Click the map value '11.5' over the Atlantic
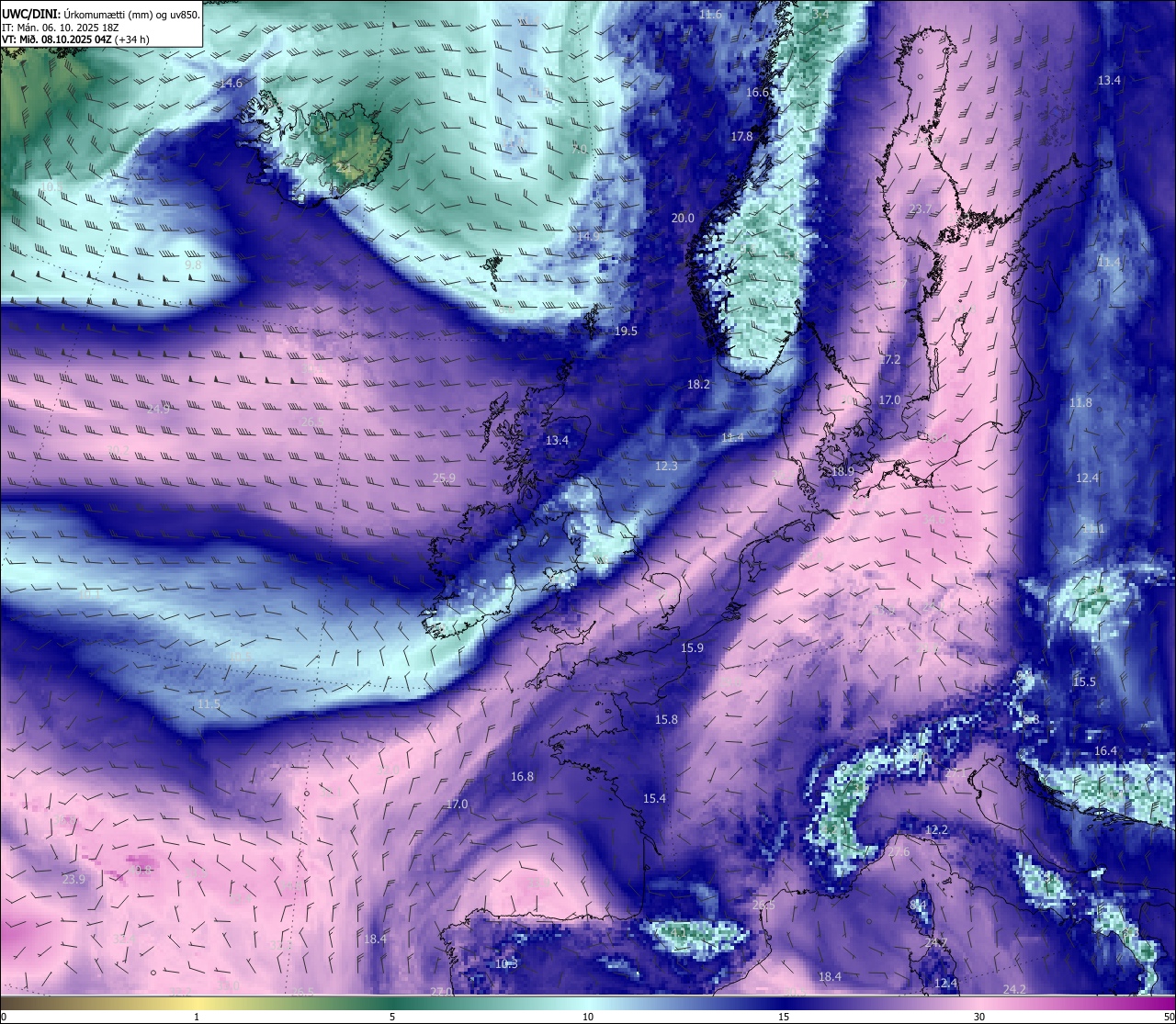Viewport: 1176px width, 1024px height. [x=209, y=704]
